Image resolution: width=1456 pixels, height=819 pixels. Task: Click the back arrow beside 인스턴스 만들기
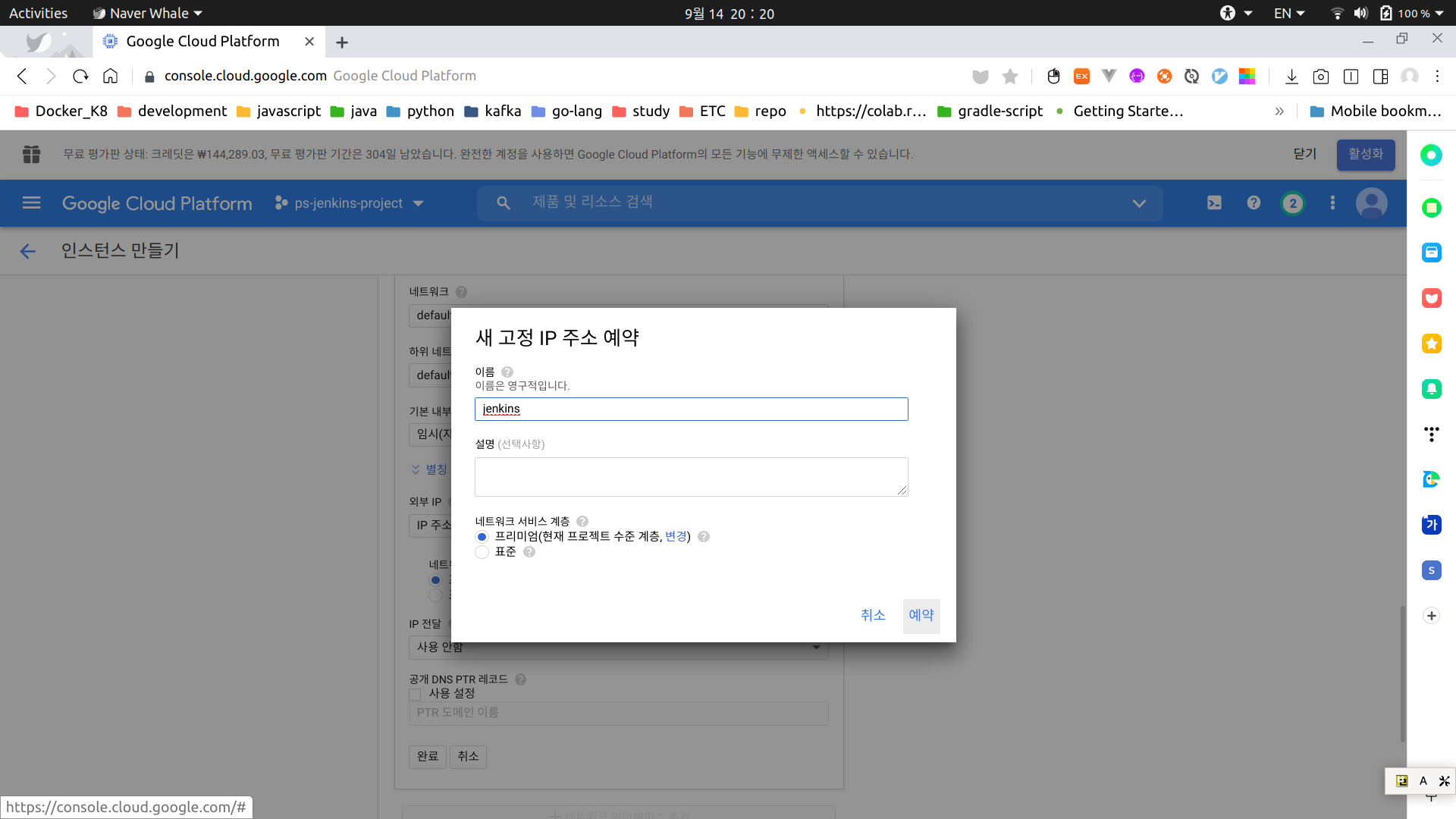(28, 251)
